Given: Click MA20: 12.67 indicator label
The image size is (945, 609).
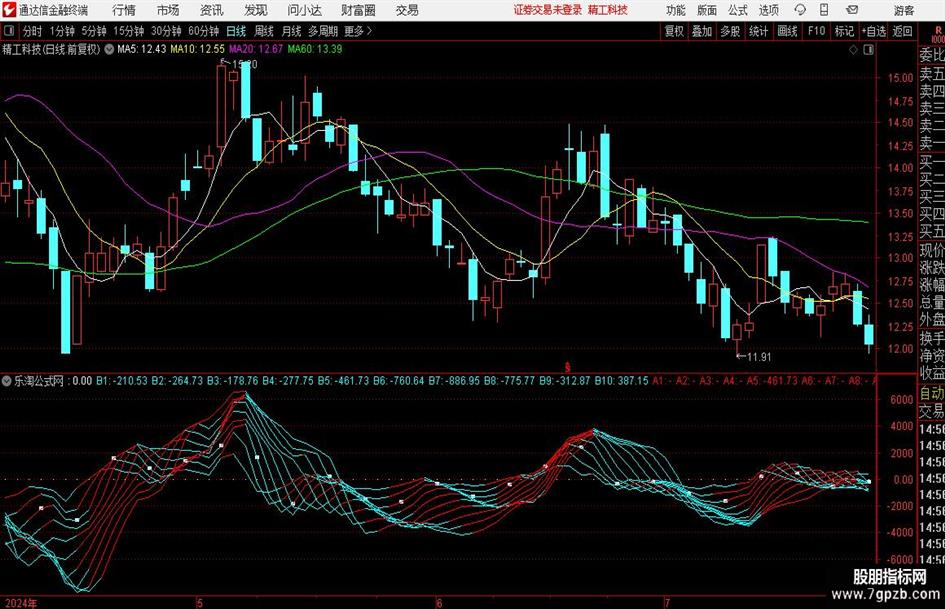Looking at the screenshot, I should [256, 49].
